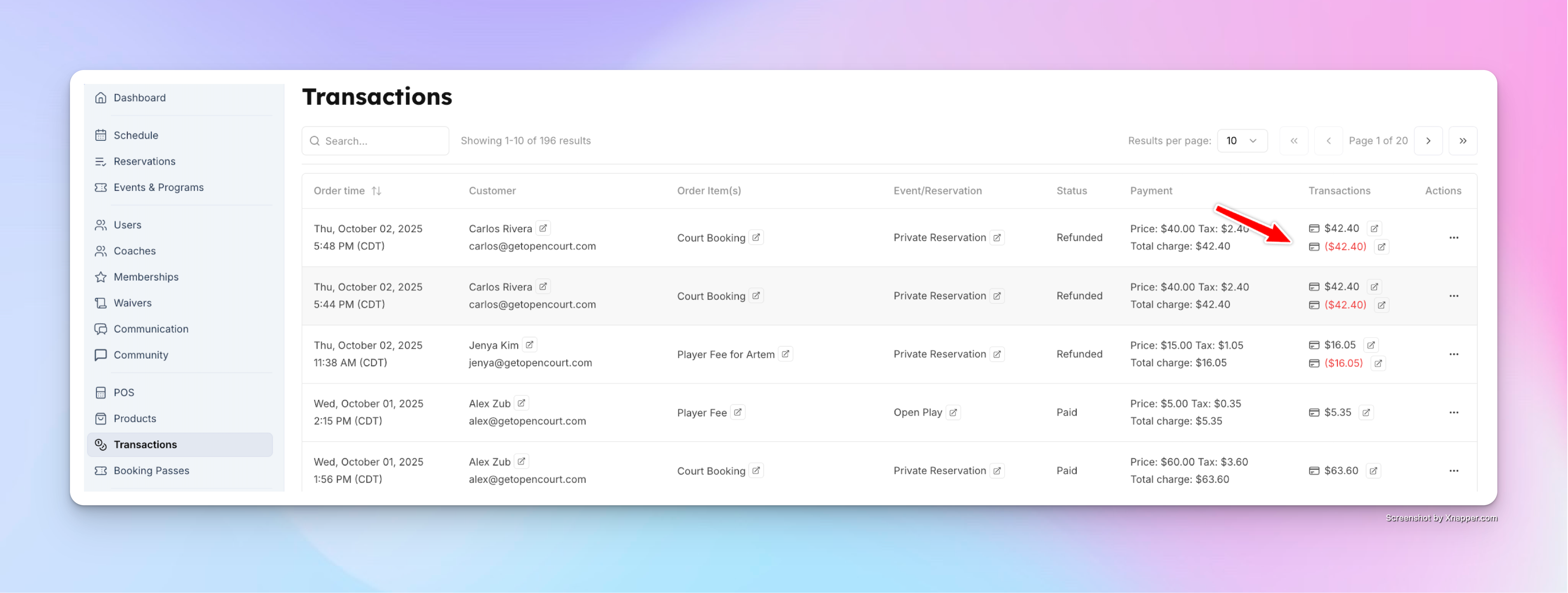Screen dimensions: 1568x593
Task: Open Player Fee for Artem link icon
Action: pyautogui.click(x=785, y=354)
